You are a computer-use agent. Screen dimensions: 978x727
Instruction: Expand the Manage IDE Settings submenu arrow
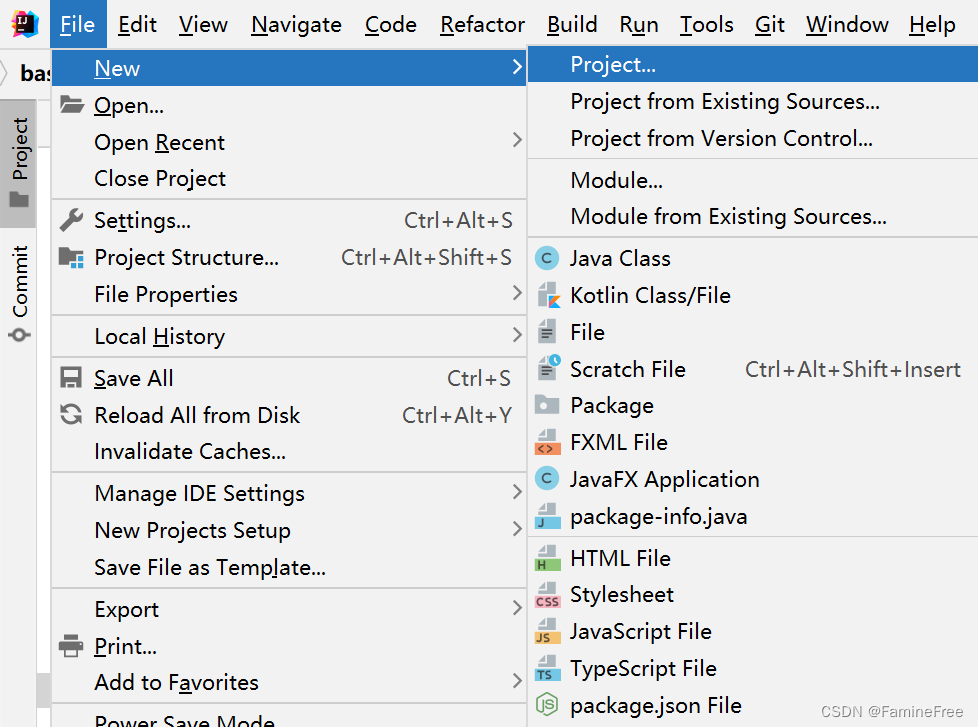[x=516, y=492]
